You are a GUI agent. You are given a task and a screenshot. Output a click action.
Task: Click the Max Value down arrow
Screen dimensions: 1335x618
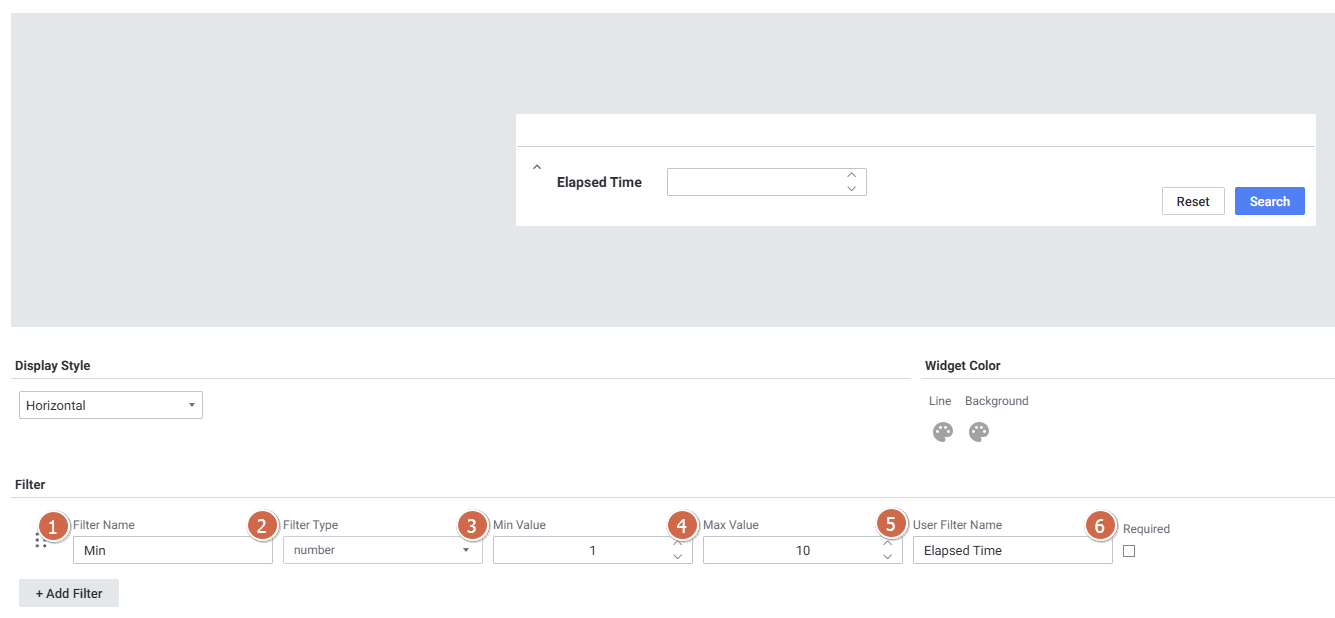point(887,557)
